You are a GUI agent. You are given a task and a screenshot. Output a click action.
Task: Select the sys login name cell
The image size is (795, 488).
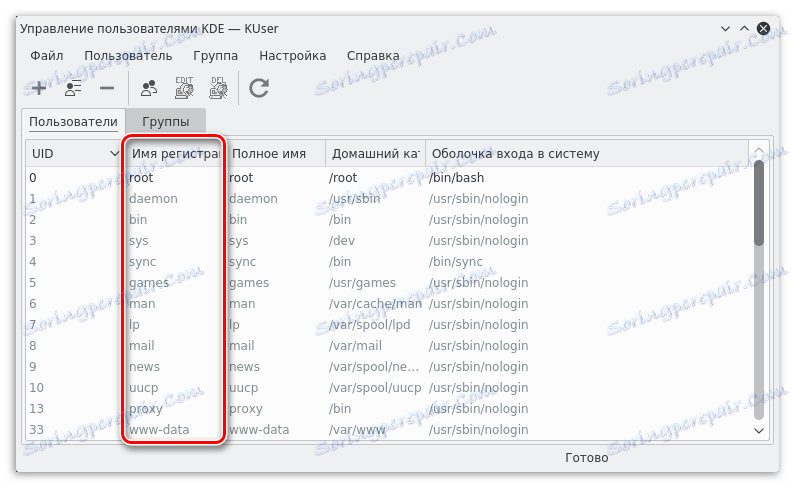(174, 240)
